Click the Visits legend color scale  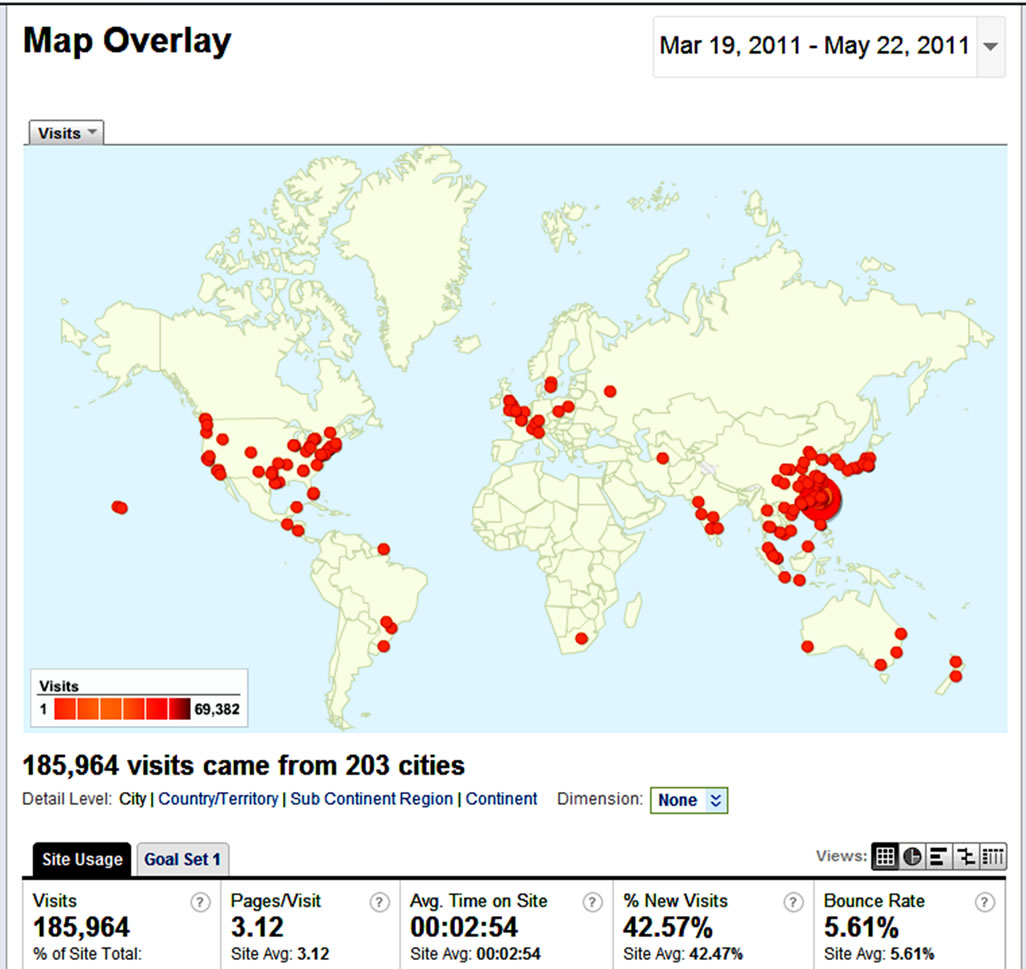(x=122, y=709)
